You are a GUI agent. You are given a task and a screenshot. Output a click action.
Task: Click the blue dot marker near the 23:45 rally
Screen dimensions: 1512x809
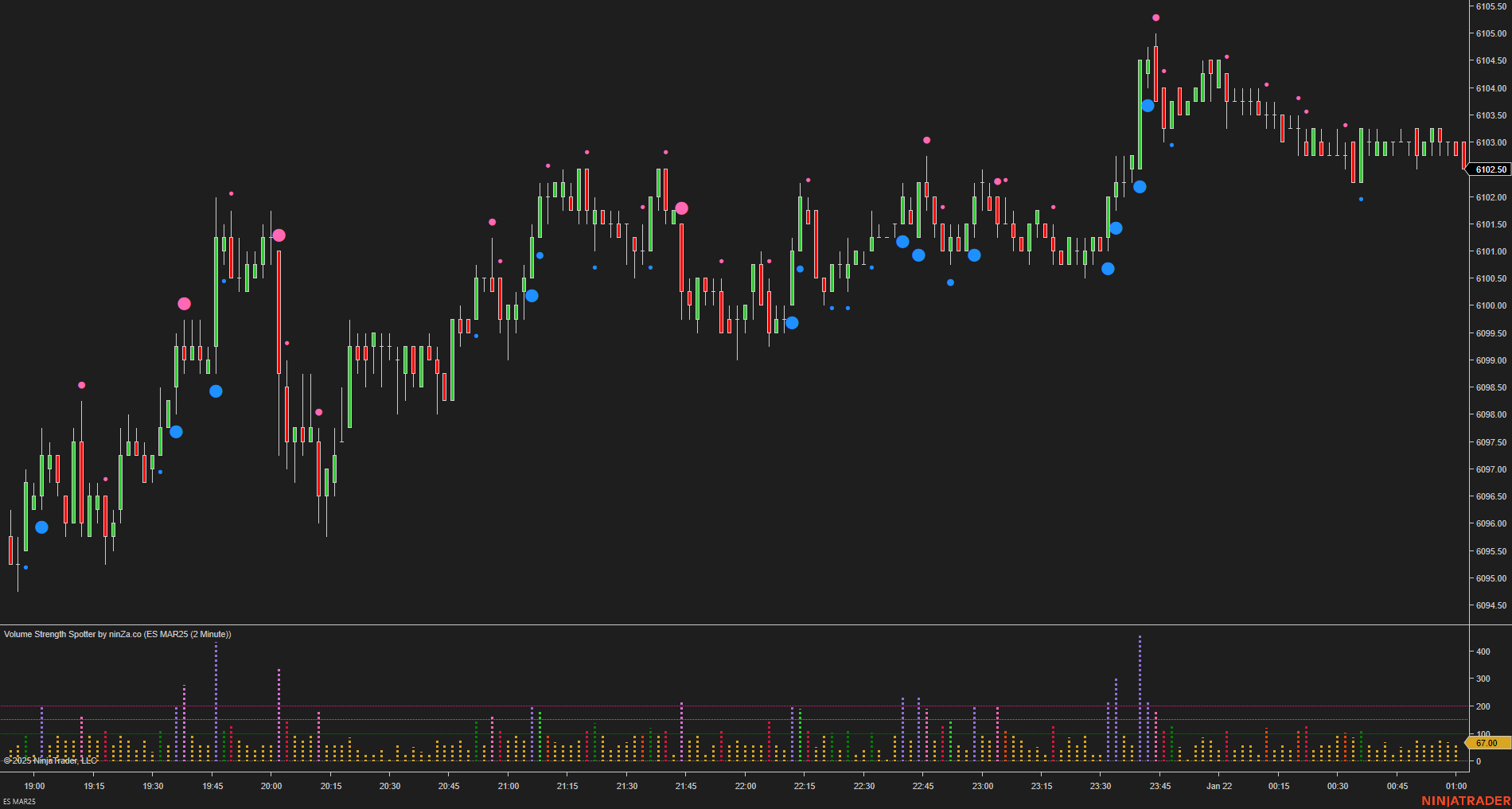pyautogui.click(x=1147, y=104)
